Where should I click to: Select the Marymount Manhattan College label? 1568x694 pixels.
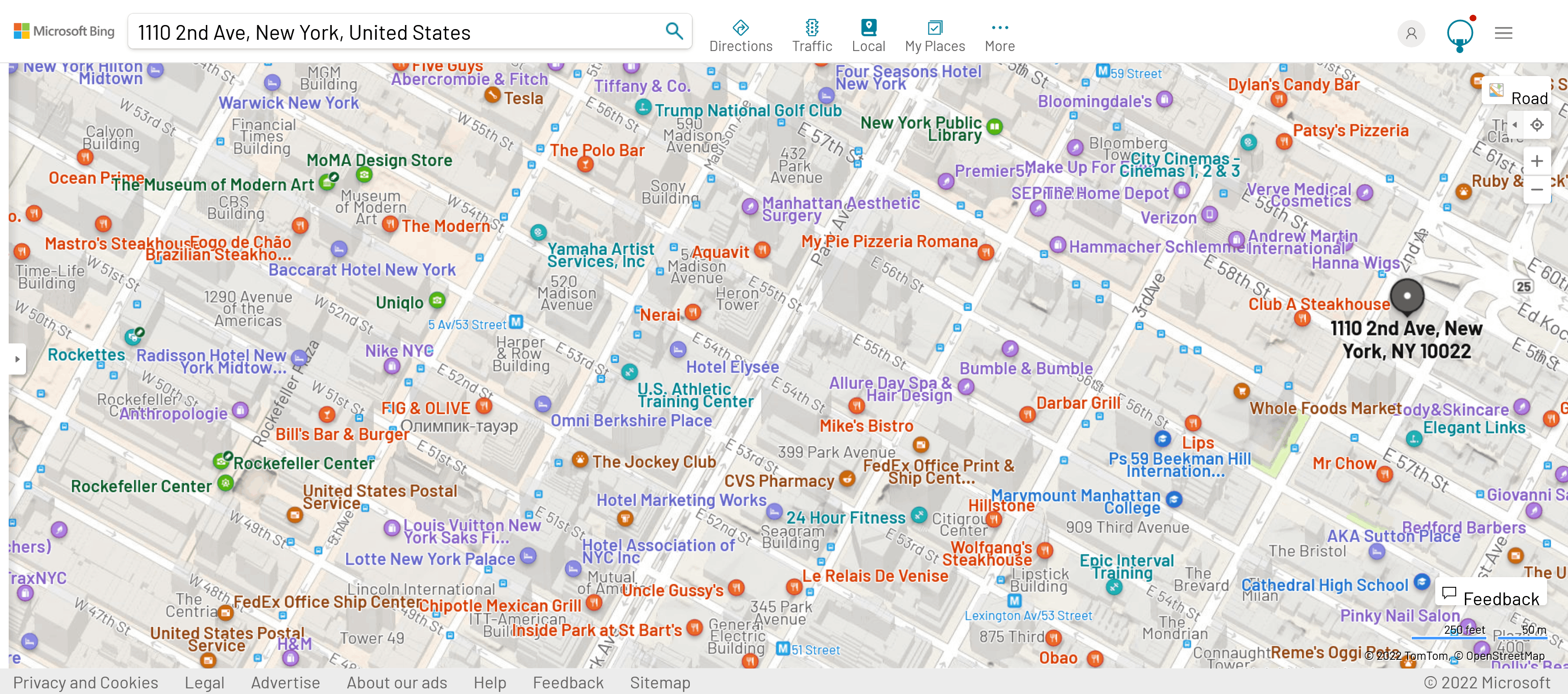coord(1076,501)
